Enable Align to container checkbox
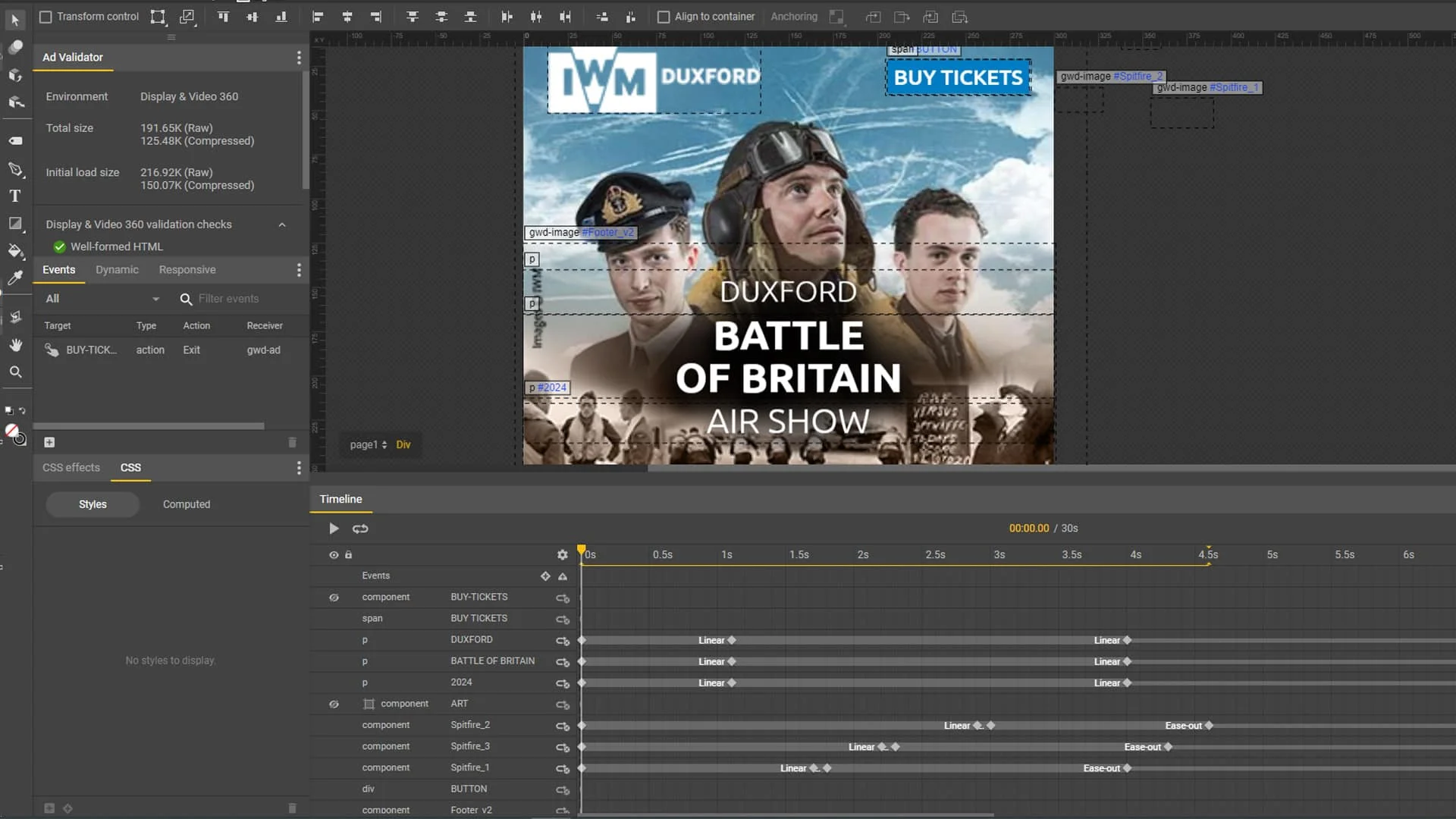1456x819 pixels. (x=664, y=17)
